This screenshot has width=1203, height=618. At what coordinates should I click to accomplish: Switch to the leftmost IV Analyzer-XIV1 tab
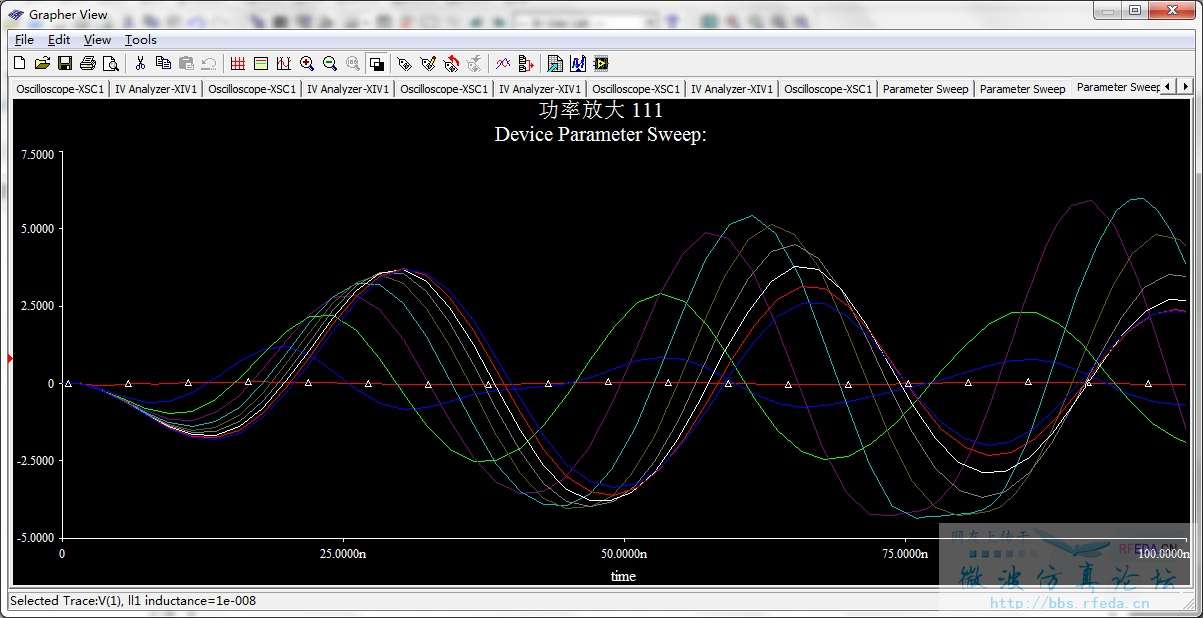(156, 89)
